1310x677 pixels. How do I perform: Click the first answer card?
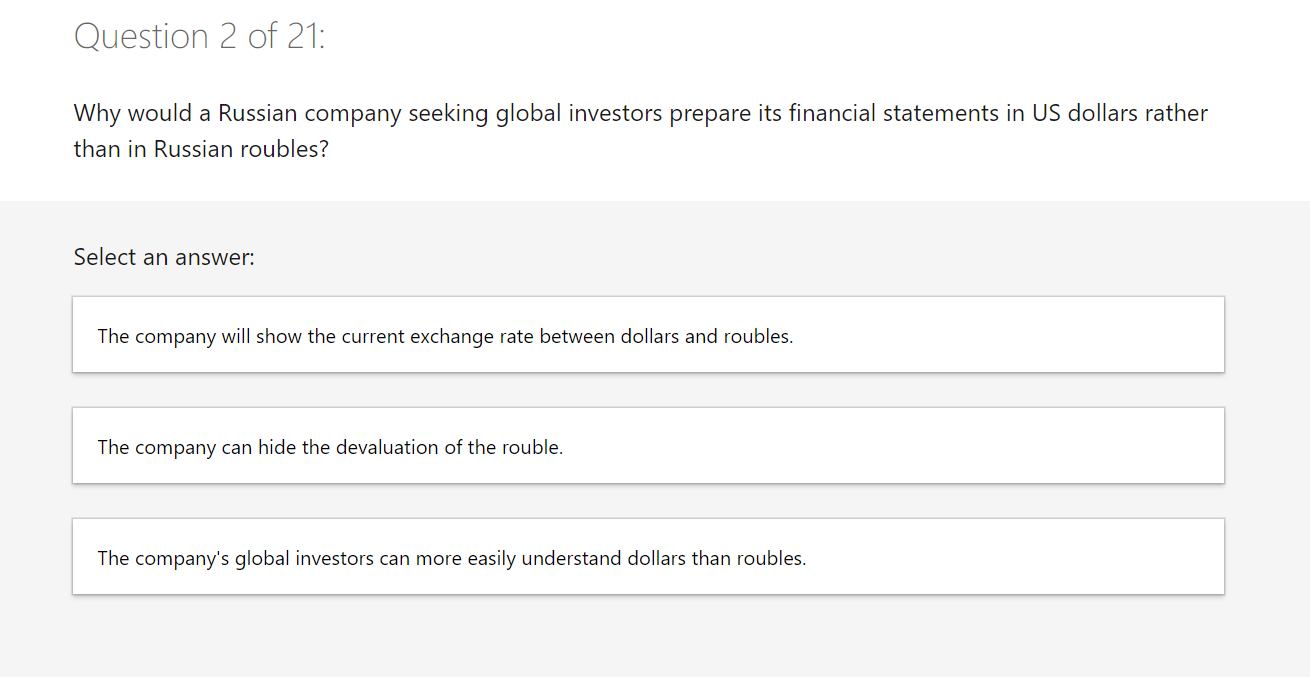[x=647, y=336]
